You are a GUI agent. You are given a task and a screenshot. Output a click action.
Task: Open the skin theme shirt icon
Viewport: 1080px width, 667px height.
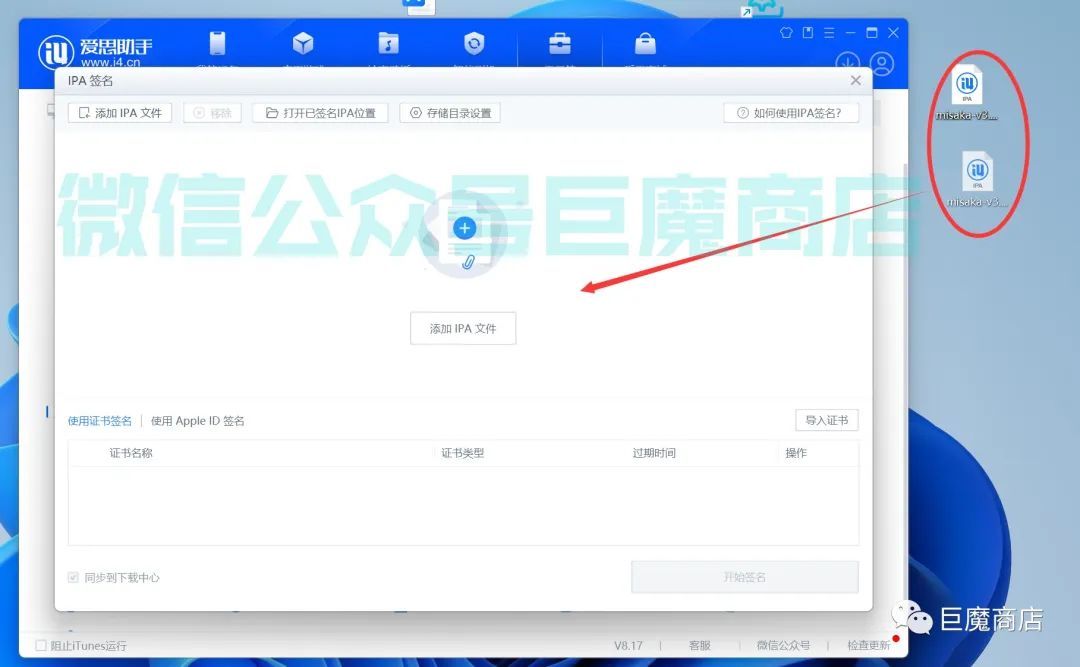[786, 32]
